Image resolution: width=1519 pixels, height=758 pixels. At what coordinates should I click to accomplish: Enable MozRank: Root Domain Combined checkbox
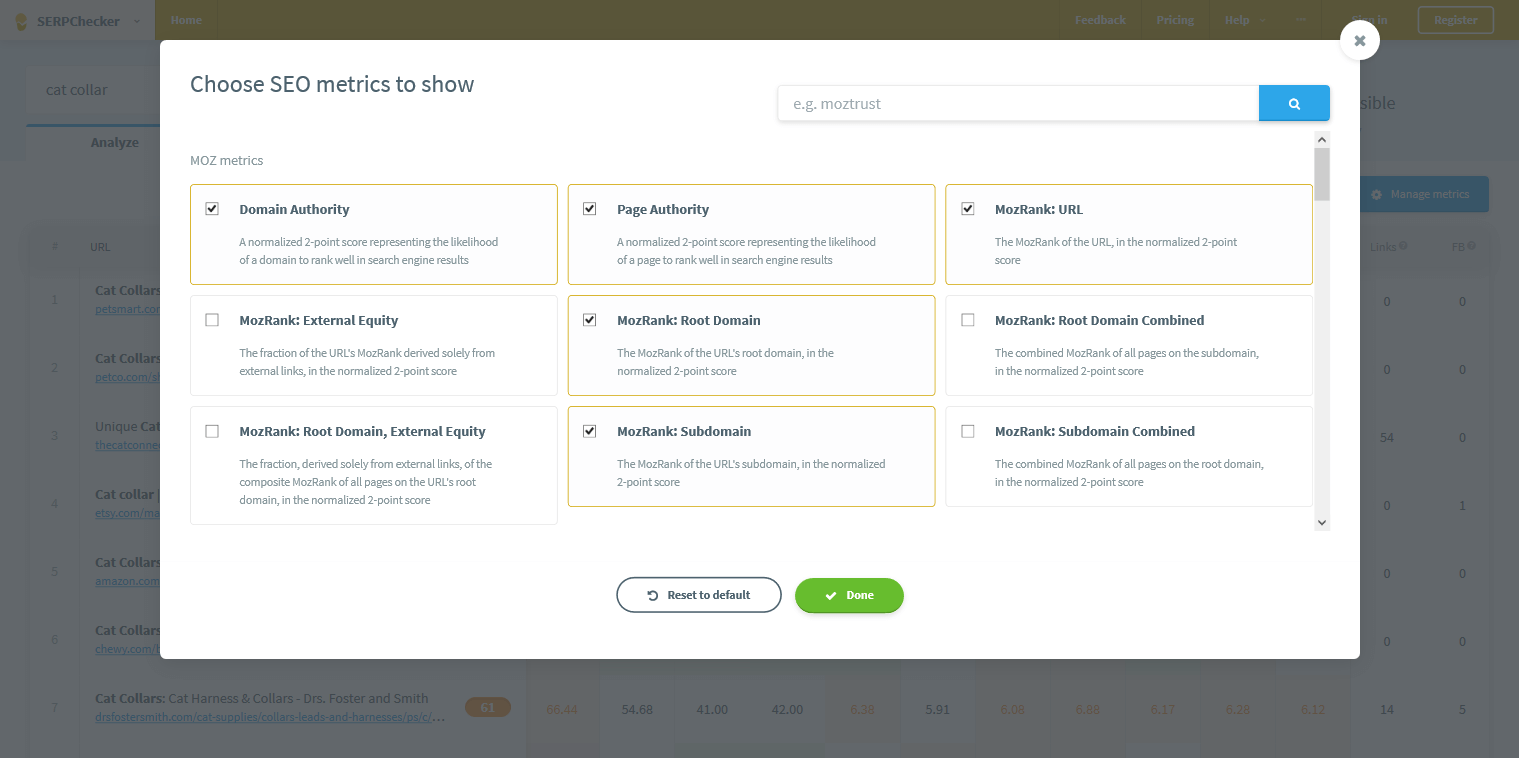[x=968, y=320]
